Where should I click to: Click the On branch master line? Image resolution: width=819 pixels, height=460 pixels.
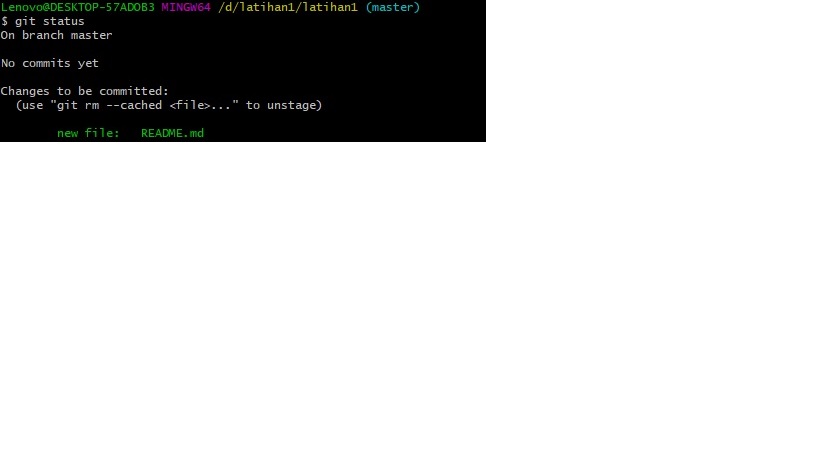tap(56, 36)
